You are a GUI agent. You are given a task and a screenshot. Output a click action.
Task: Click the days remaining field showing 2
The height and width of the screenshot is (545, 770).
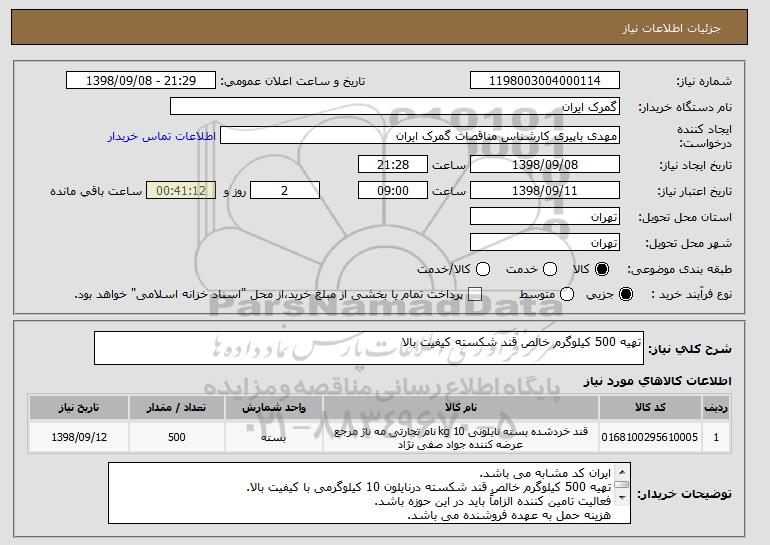(x=285, y=191)
